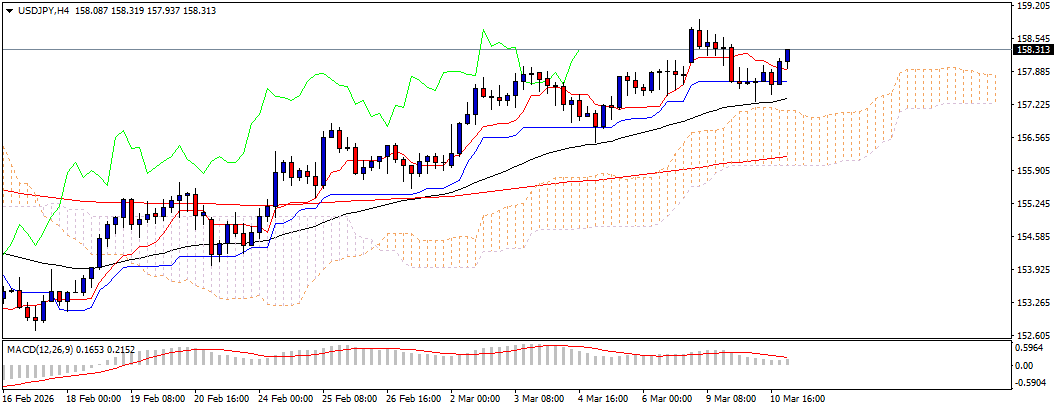The height and width of the screenshot is (410, 1057).
Task: Click the 155.905 price axis label
Action: point(1034,171)
